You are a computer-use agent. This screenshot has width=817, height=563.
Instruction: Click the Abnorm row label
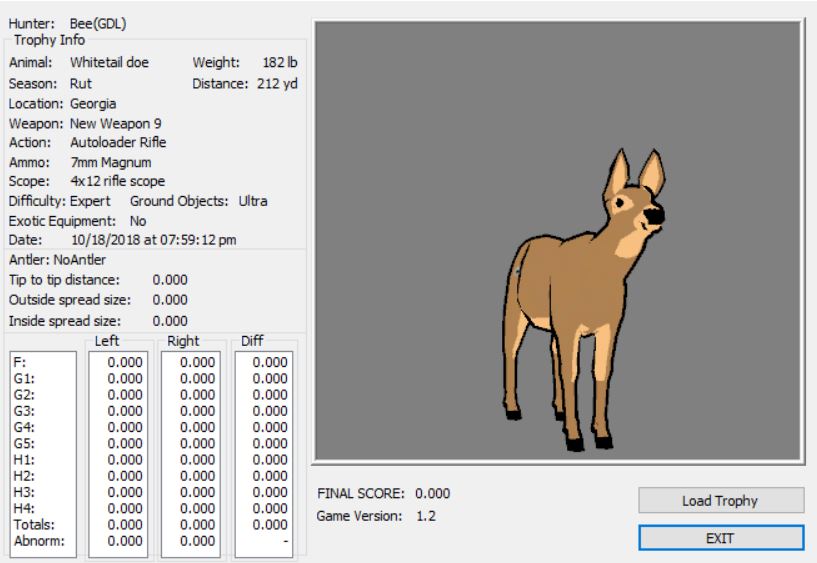(31, 538)
